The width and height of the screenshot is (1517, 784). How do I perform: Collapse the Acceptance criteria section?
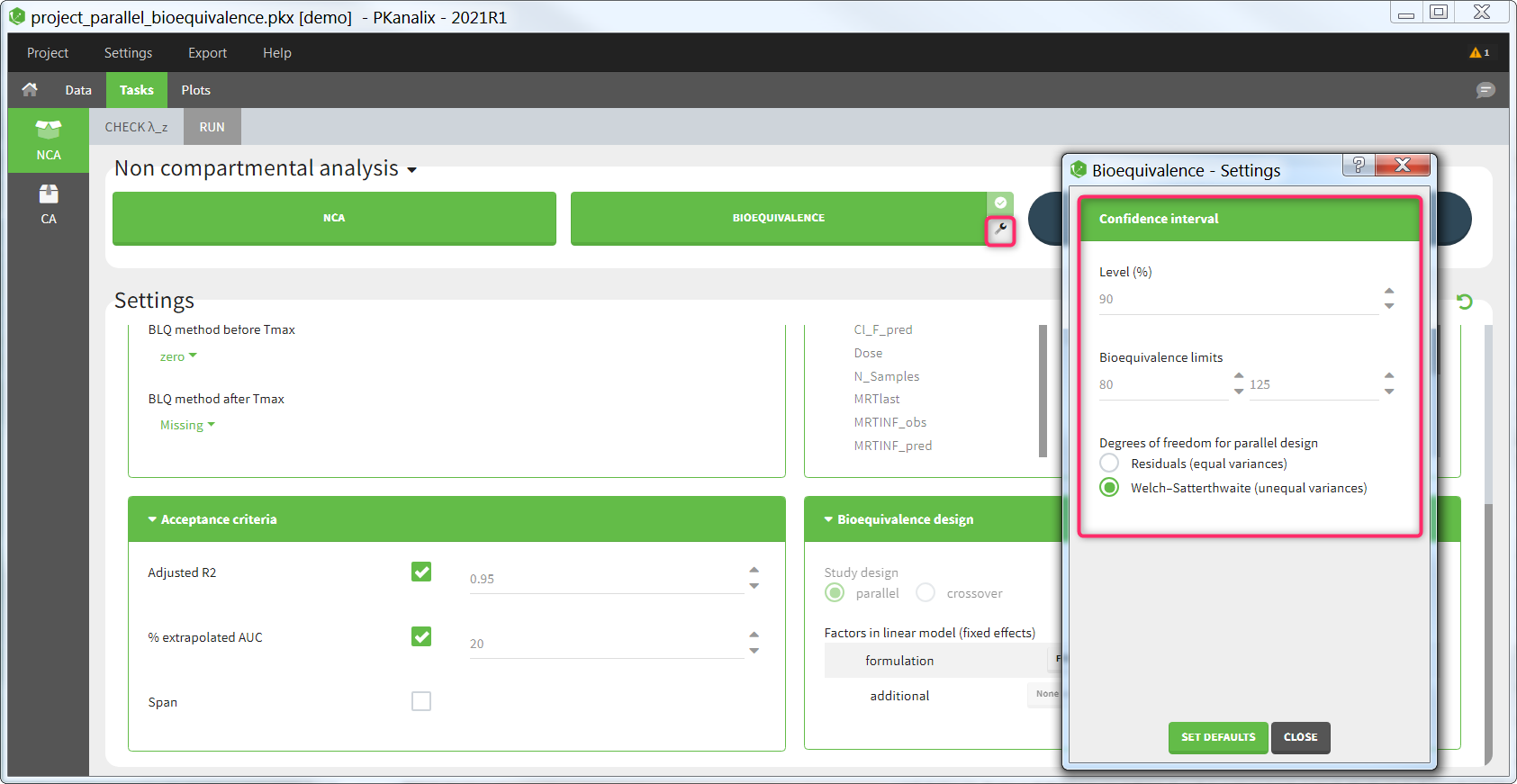pos(152,519)
